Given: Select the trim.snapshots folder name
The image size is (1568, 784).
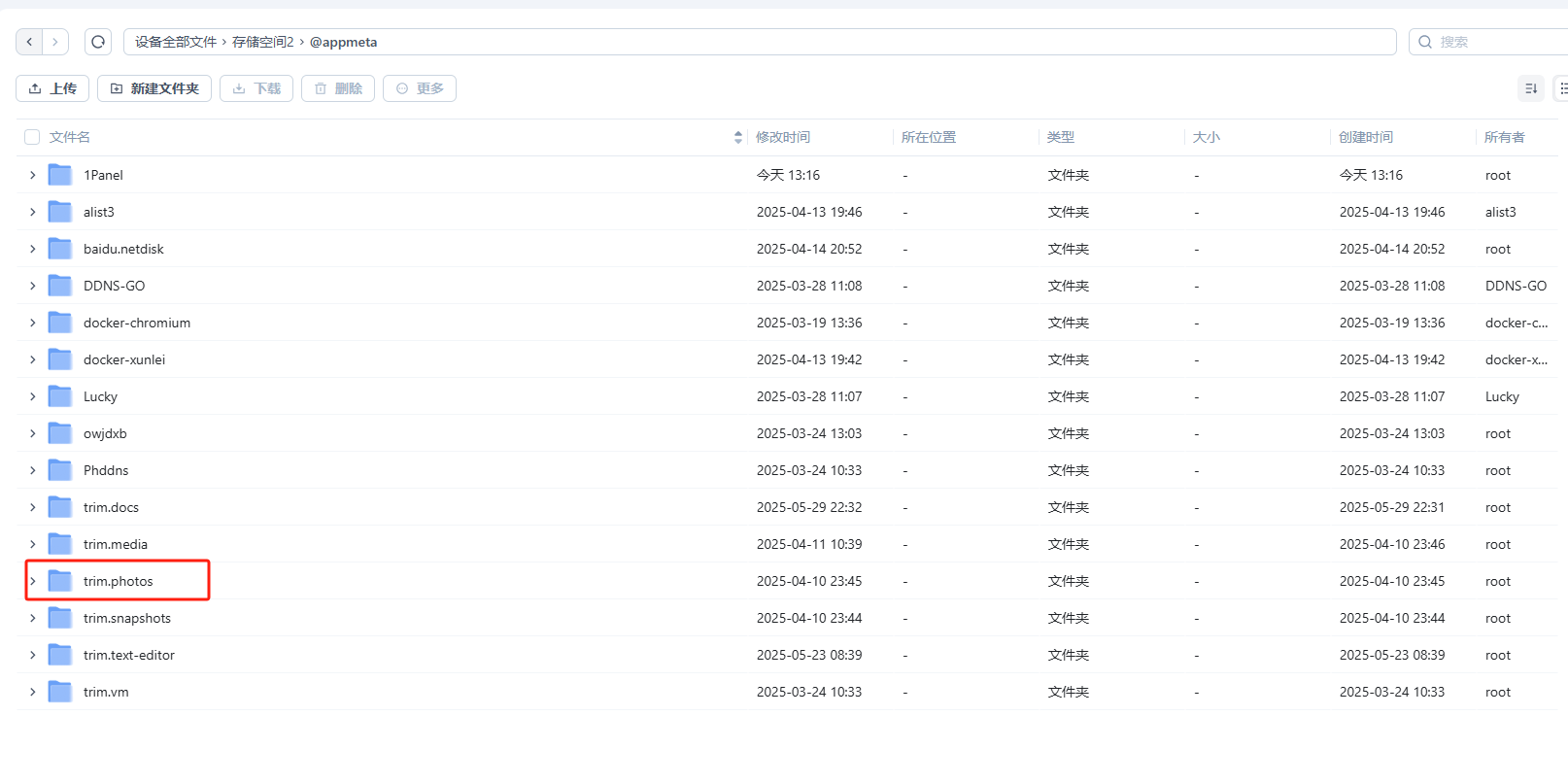Looking at the screenshot, I should coord(127,618).
